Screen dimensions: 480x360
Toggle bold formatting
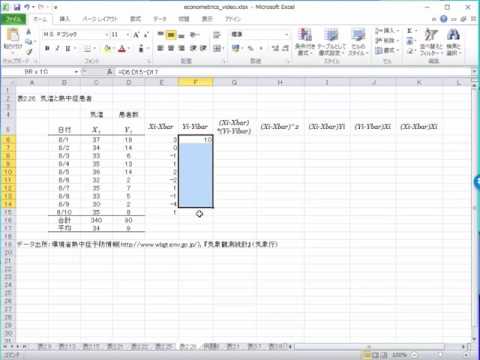coord(47,49)
